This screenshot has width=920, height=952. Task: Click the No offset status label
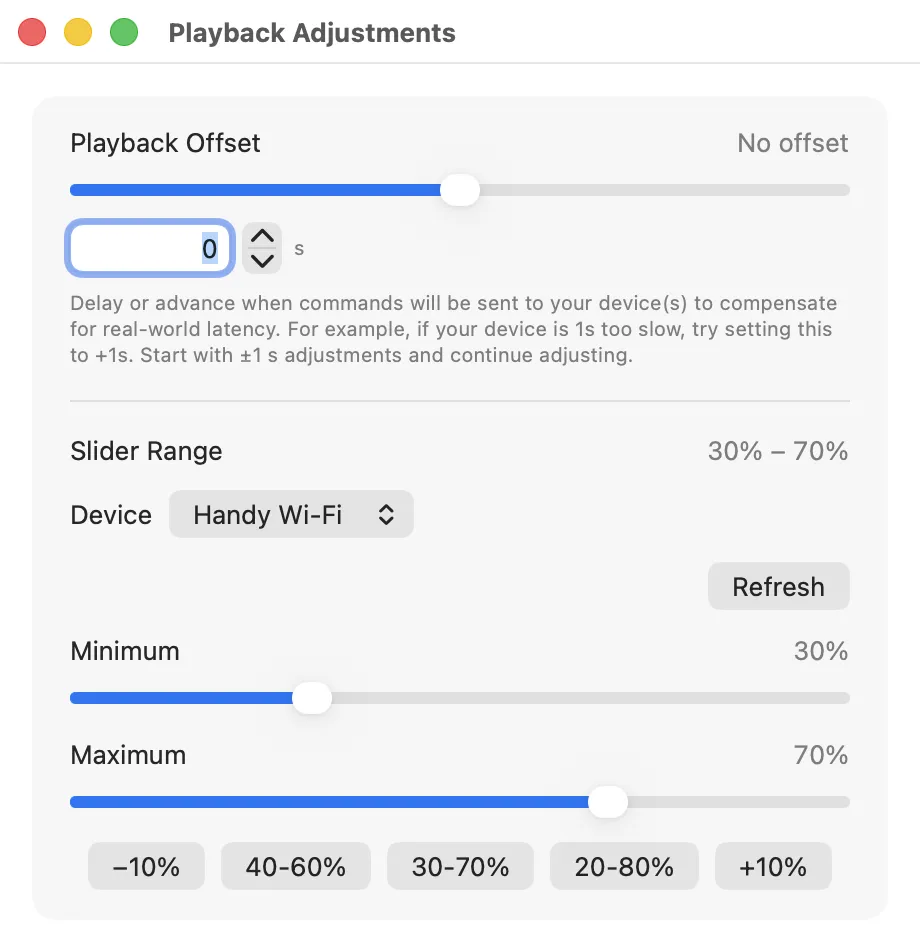791,143
